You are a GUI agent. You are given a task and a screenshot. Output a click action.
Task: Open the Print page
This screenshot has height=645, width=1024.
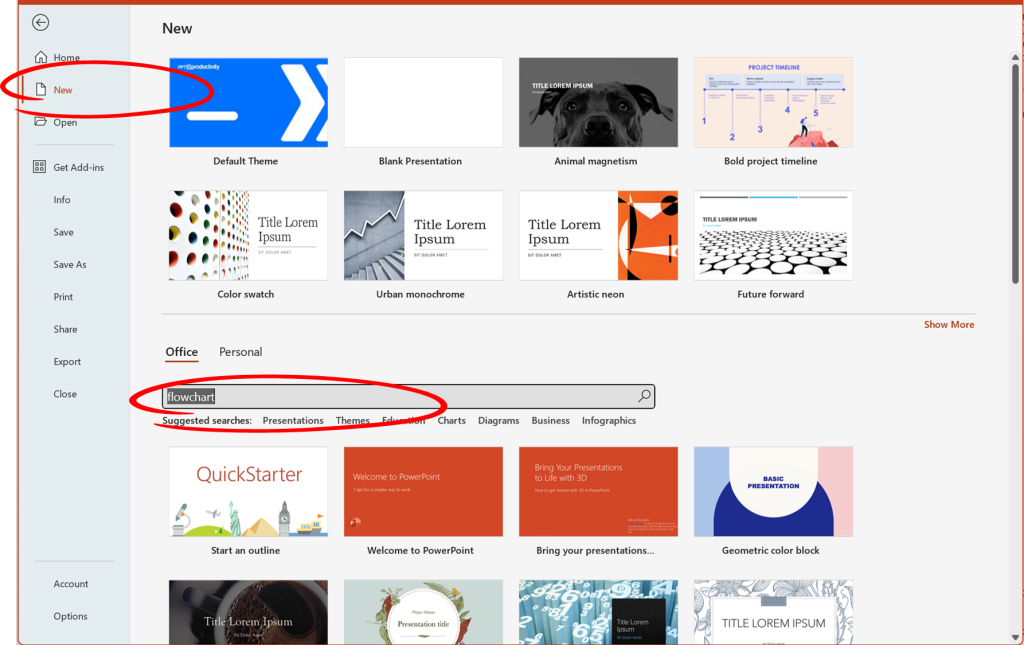tap(63, 296)
